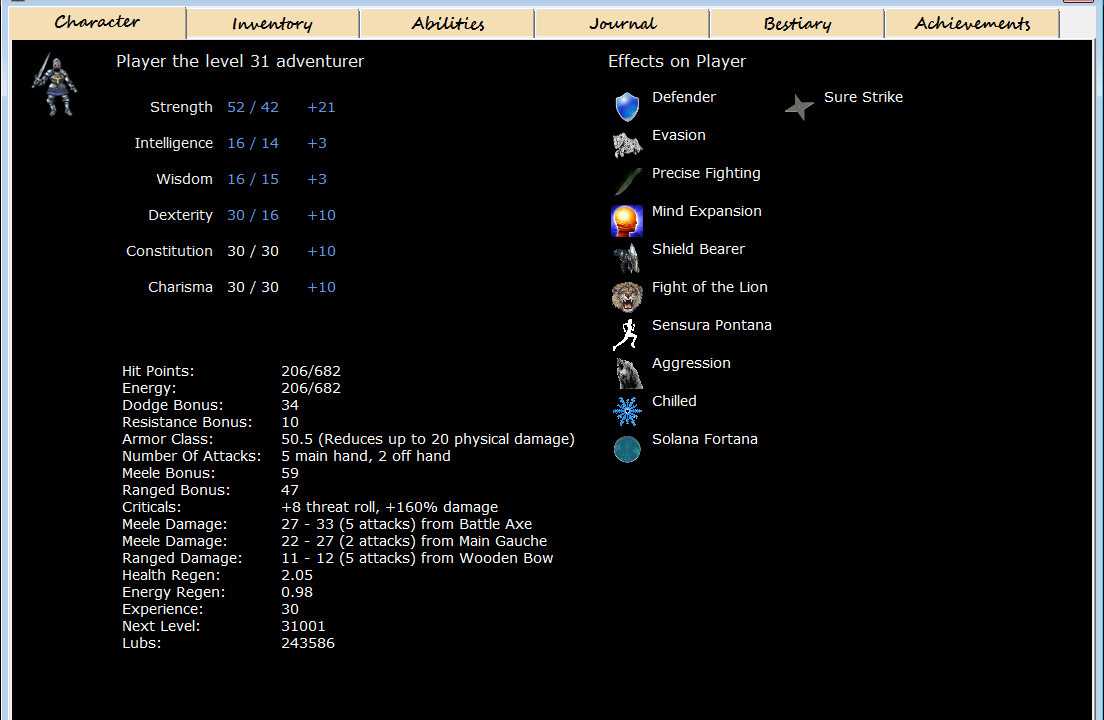Image resolution: width=1104 pixels, height=720 pixels.
Task: Click the armored player character portrait
Action: tap(55, 85)
